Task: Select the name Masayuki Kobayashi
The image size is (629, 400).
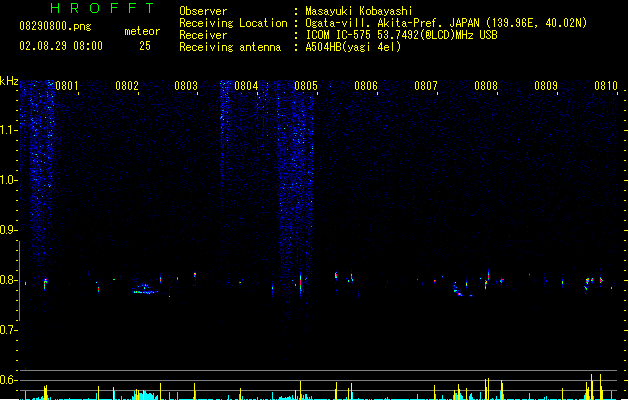Action: click(x=359, y=11)
